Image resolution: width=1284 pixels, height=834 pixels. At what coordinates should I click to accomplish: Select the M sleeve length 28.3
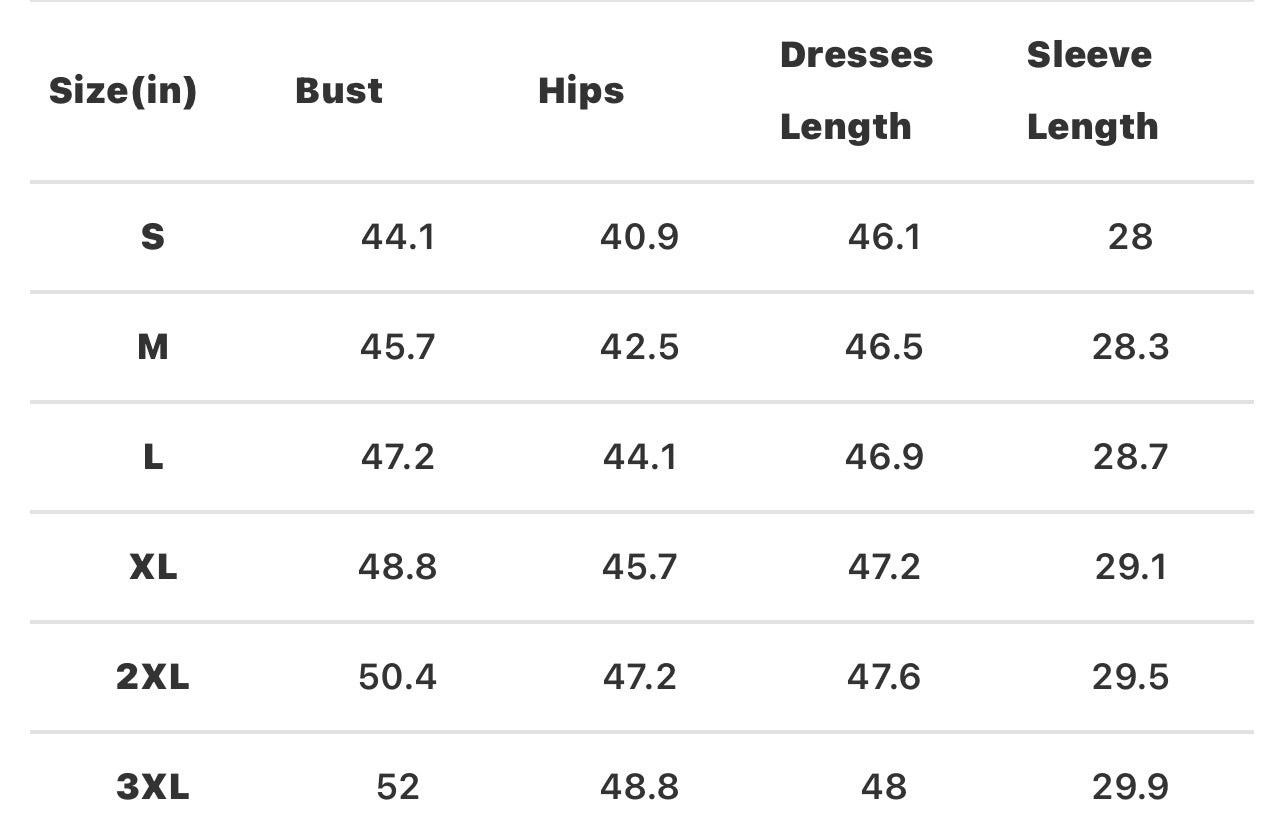pyautogui.click(x=1130, y=347)
